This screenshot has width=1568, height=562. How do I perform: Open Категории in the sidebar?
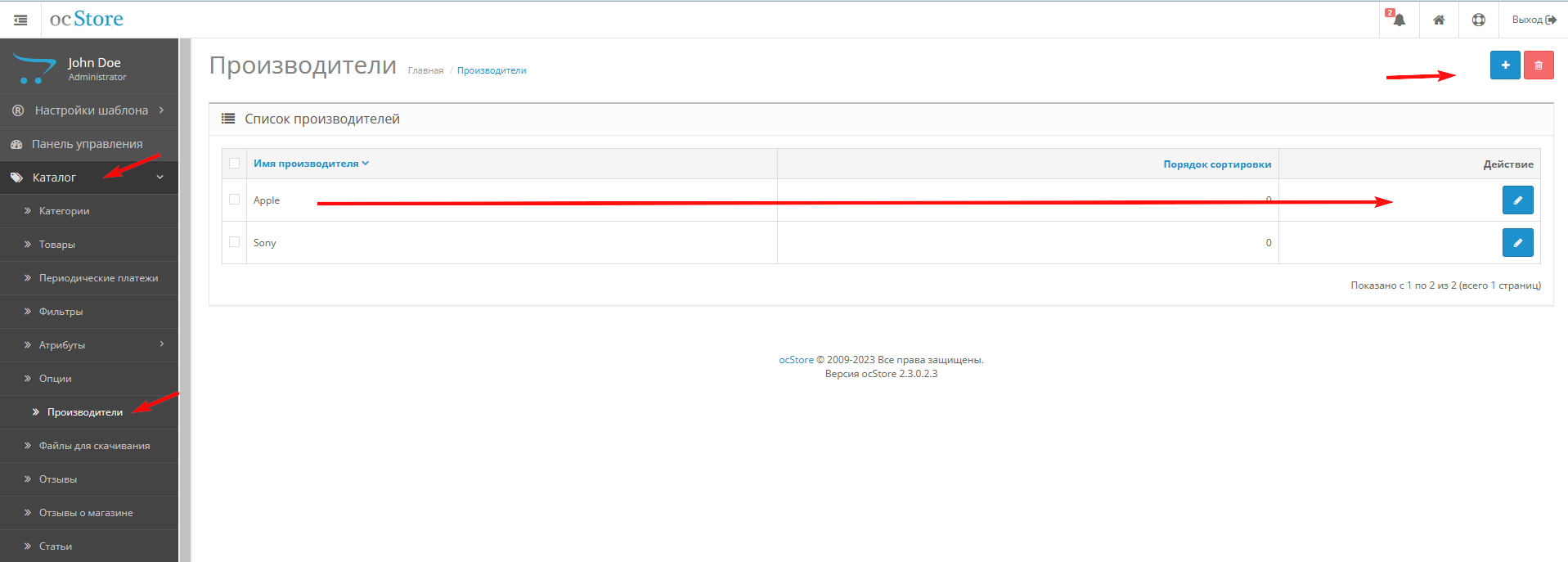(89, 211)
